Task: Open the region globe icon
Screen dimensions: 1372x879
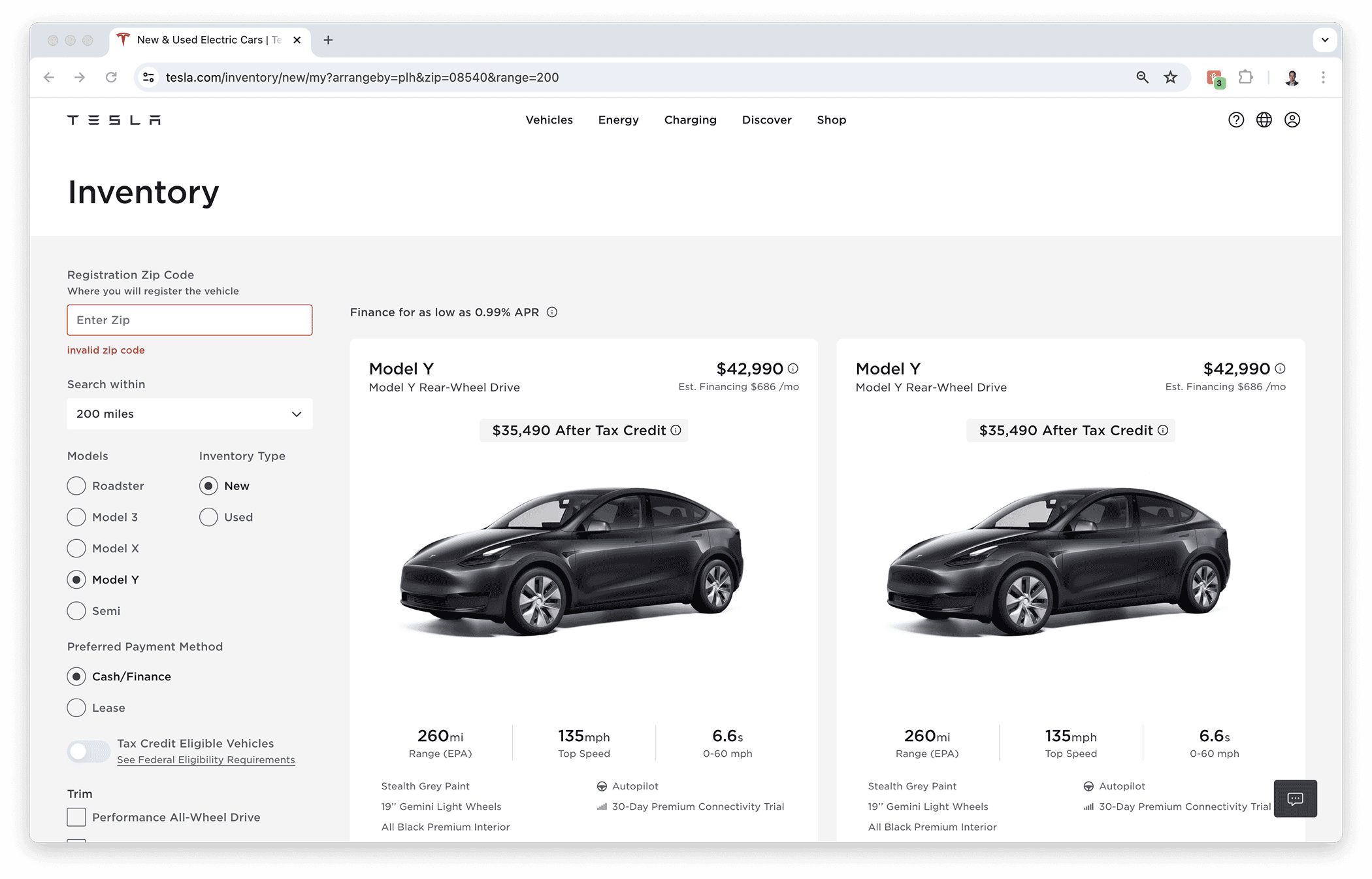Action: [1264, 120]
